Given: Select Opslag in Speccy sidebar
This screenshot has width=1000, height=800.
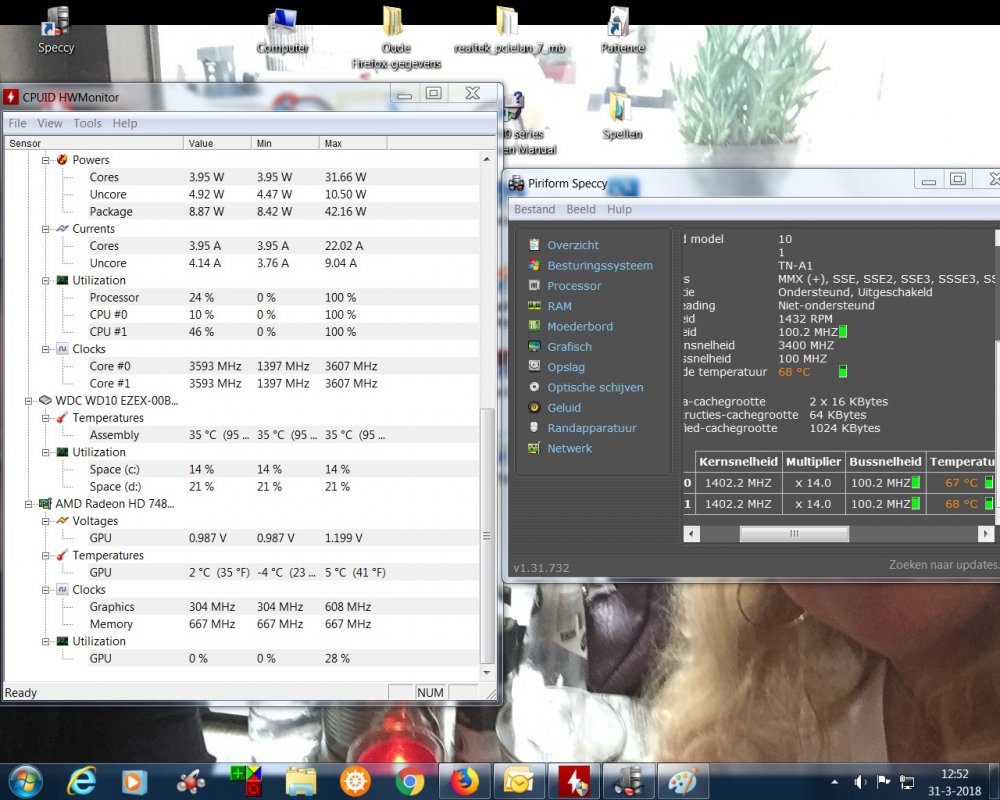Looking at the screenshot, I should tap(565, 367).
